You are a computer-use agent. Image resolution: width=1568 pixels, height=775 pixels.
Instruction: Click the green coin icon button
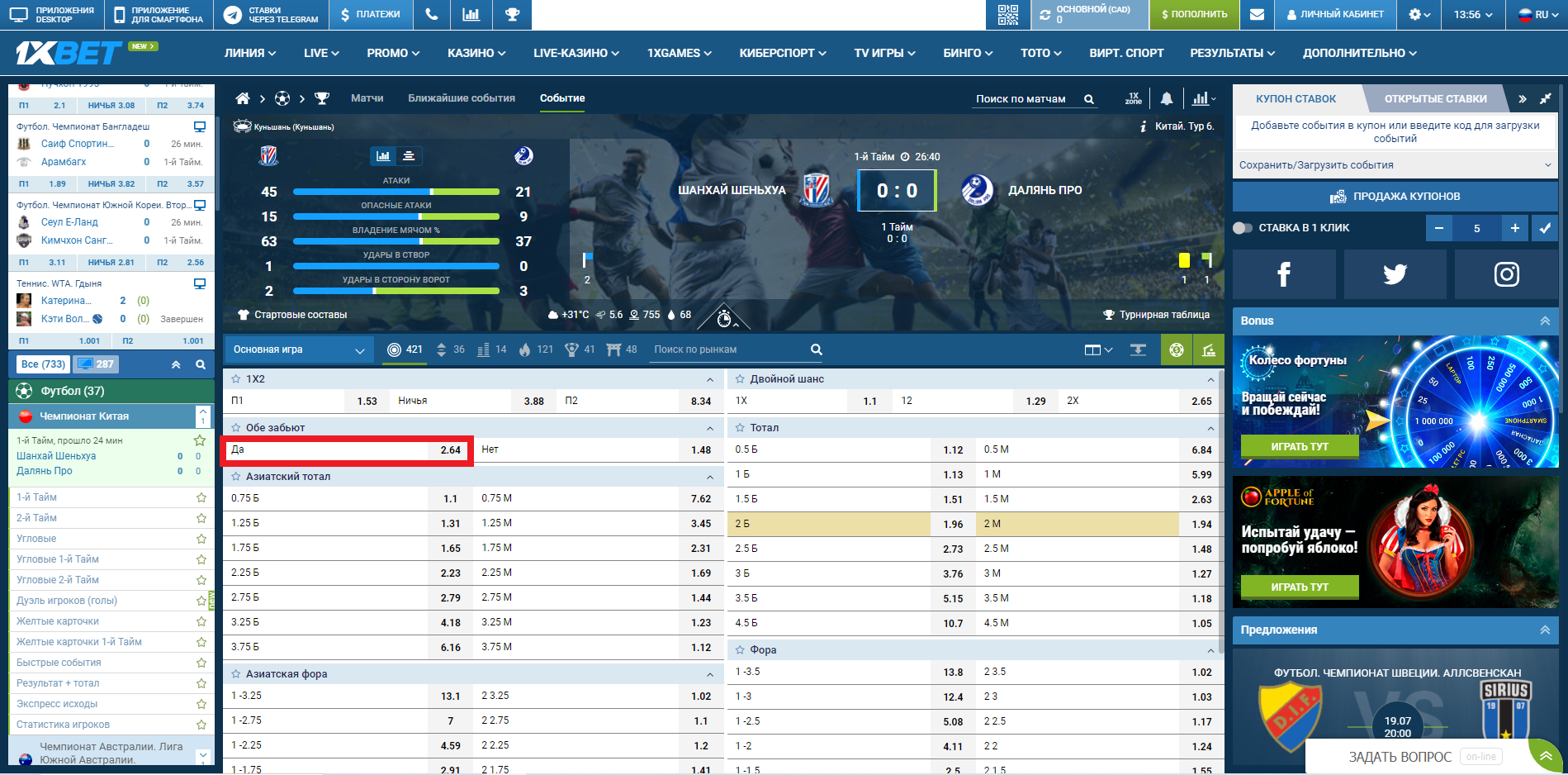click(1177, 349)
